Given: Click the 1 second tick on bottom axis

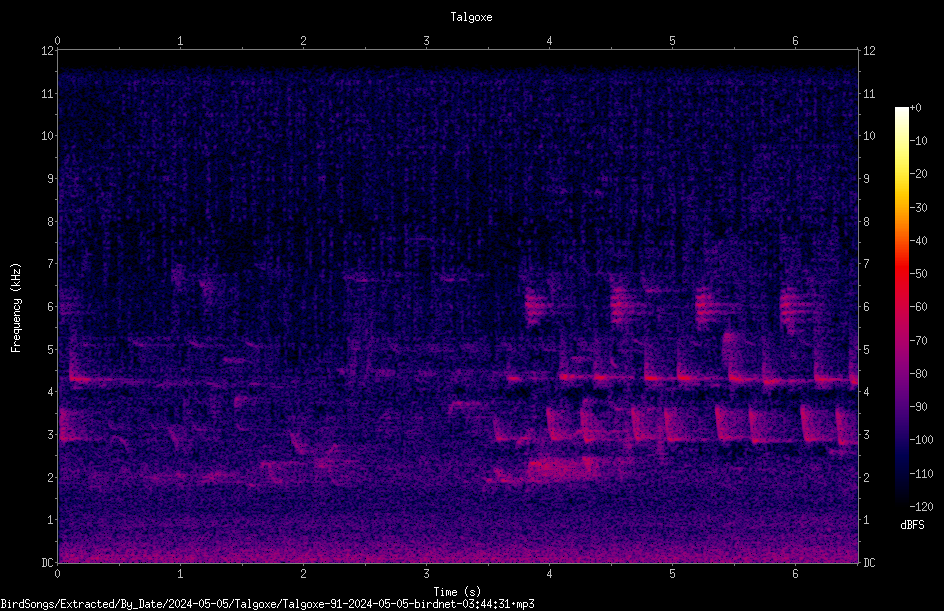Looking at the screenshot, I should pos(180,574).
